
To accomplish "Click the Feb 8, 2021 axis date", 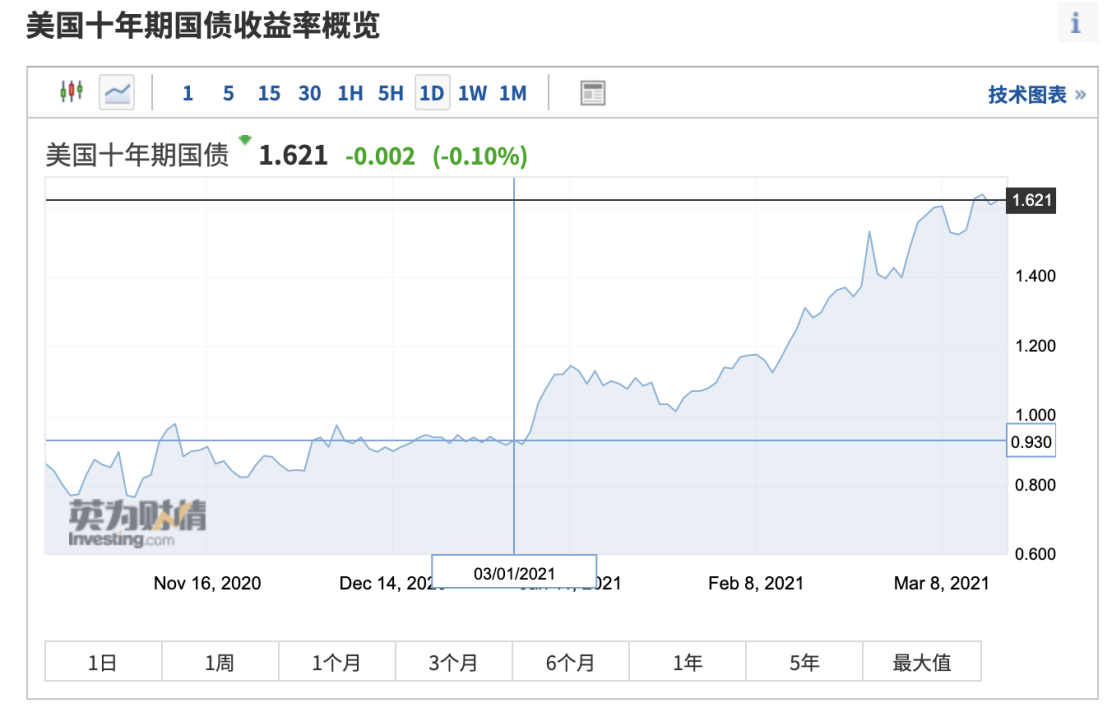I will pos(756,583).
